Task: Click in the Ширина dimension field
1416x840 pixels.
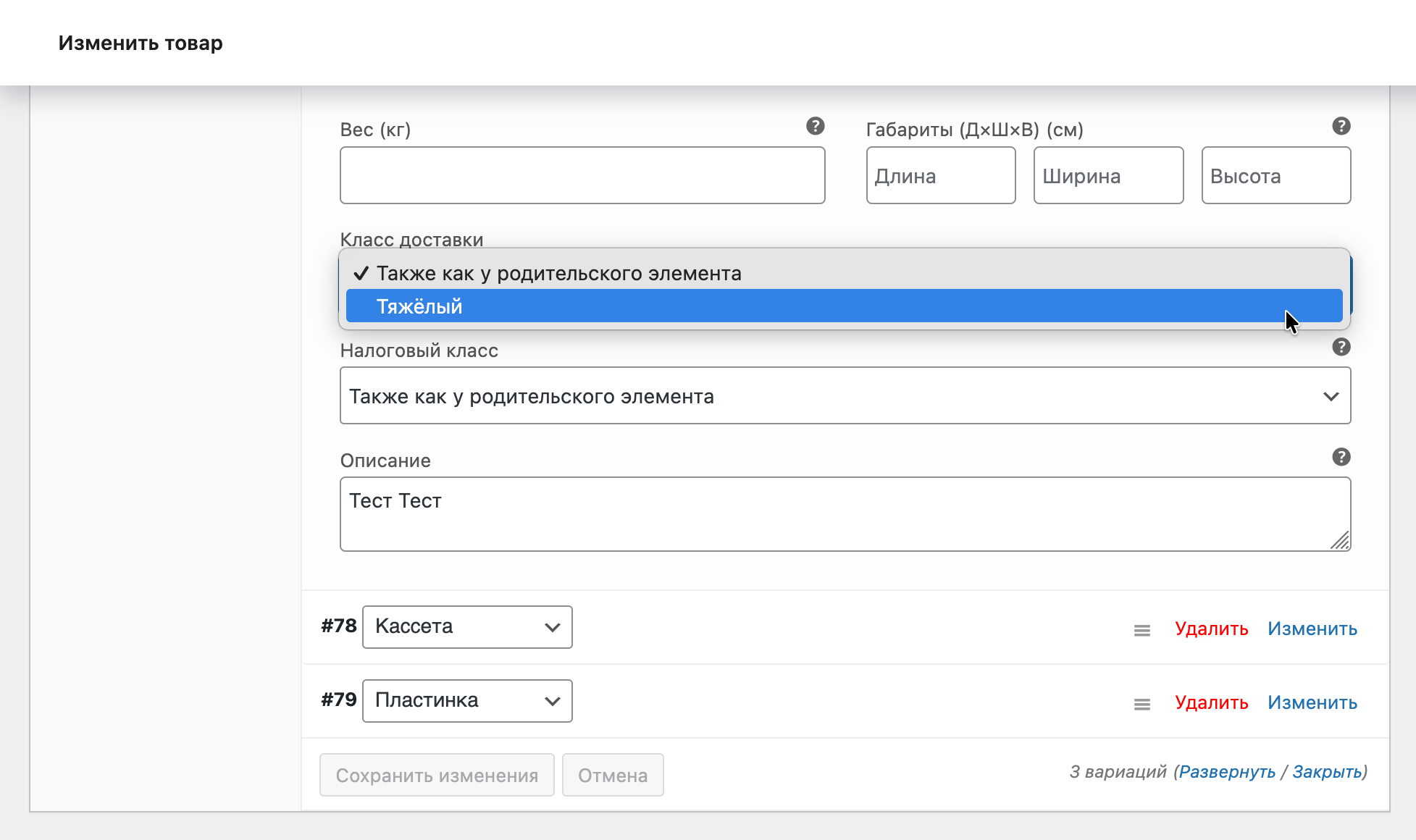Action: [x=1107, y=176]
